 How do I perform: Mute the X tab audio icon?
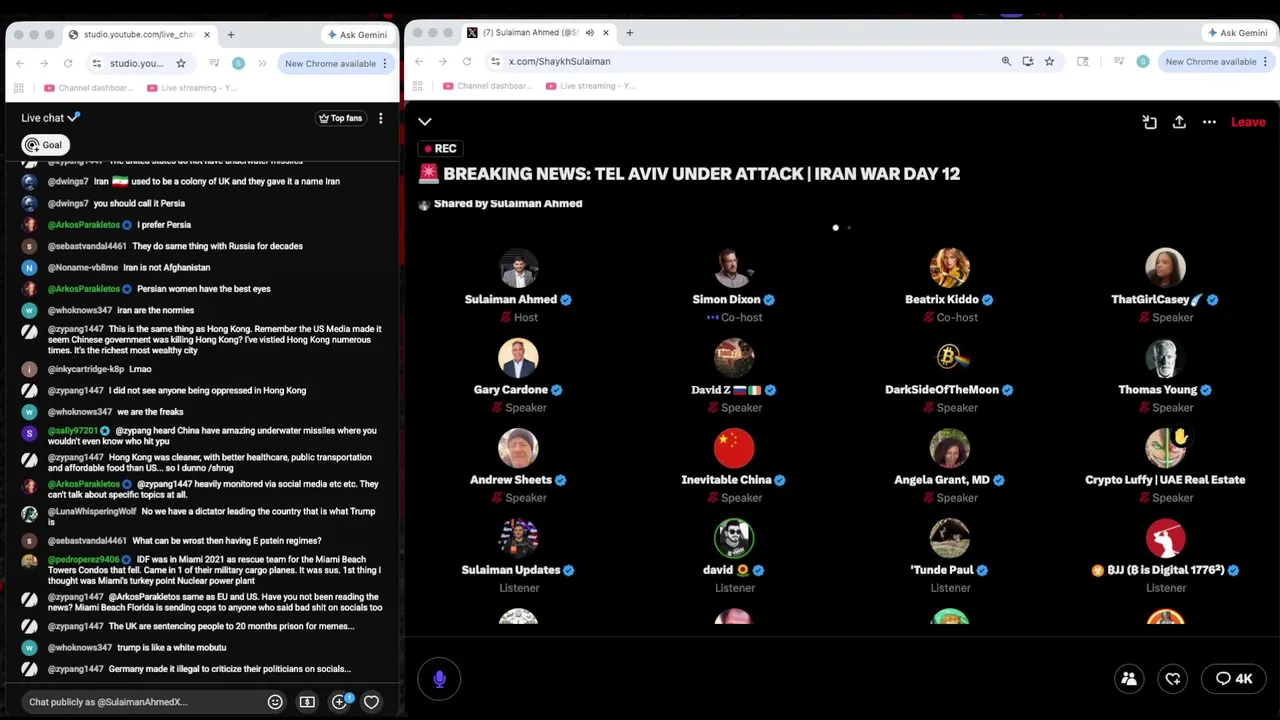coord(590,33)
